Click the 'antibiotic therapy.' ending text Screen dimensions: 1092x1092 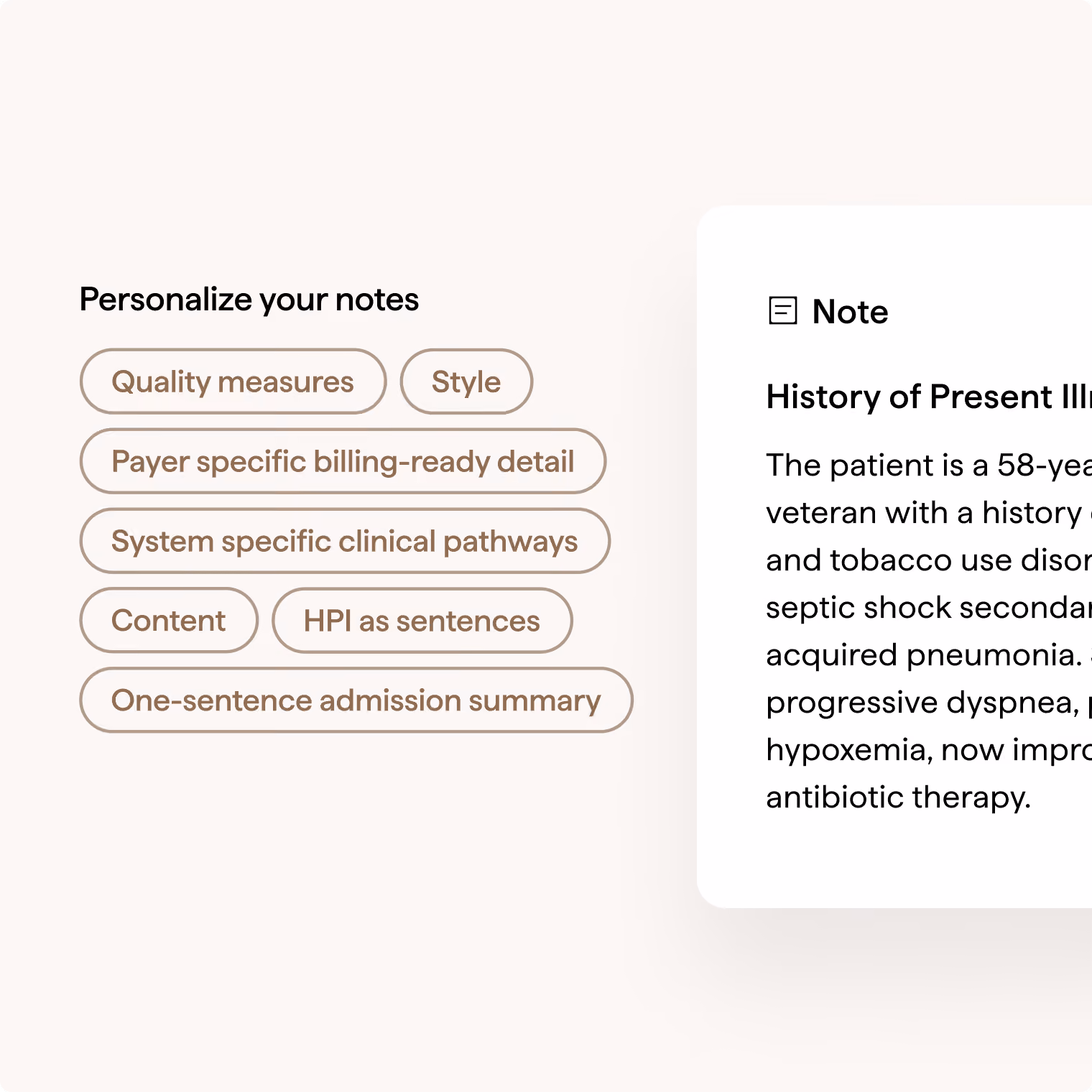click(x=899, y=797)
